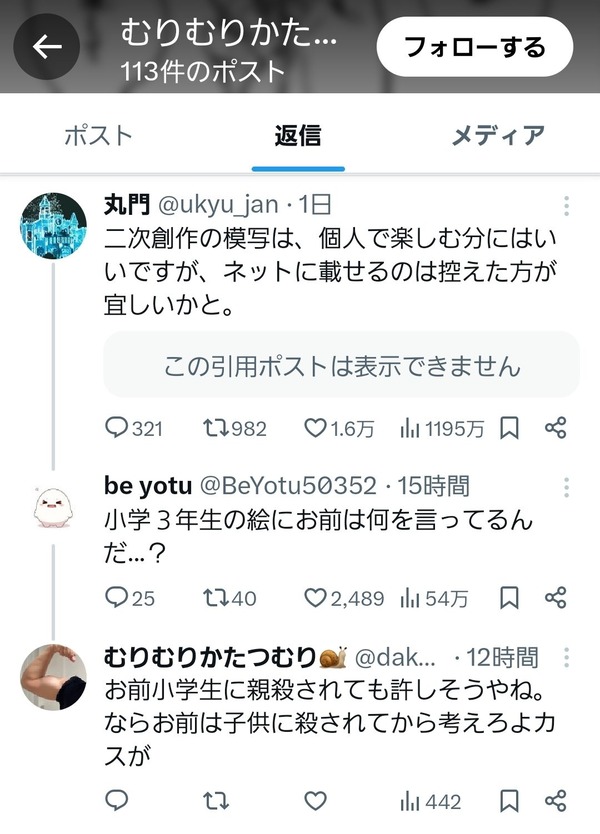Open more options for be yotu's post

[566, 487]
